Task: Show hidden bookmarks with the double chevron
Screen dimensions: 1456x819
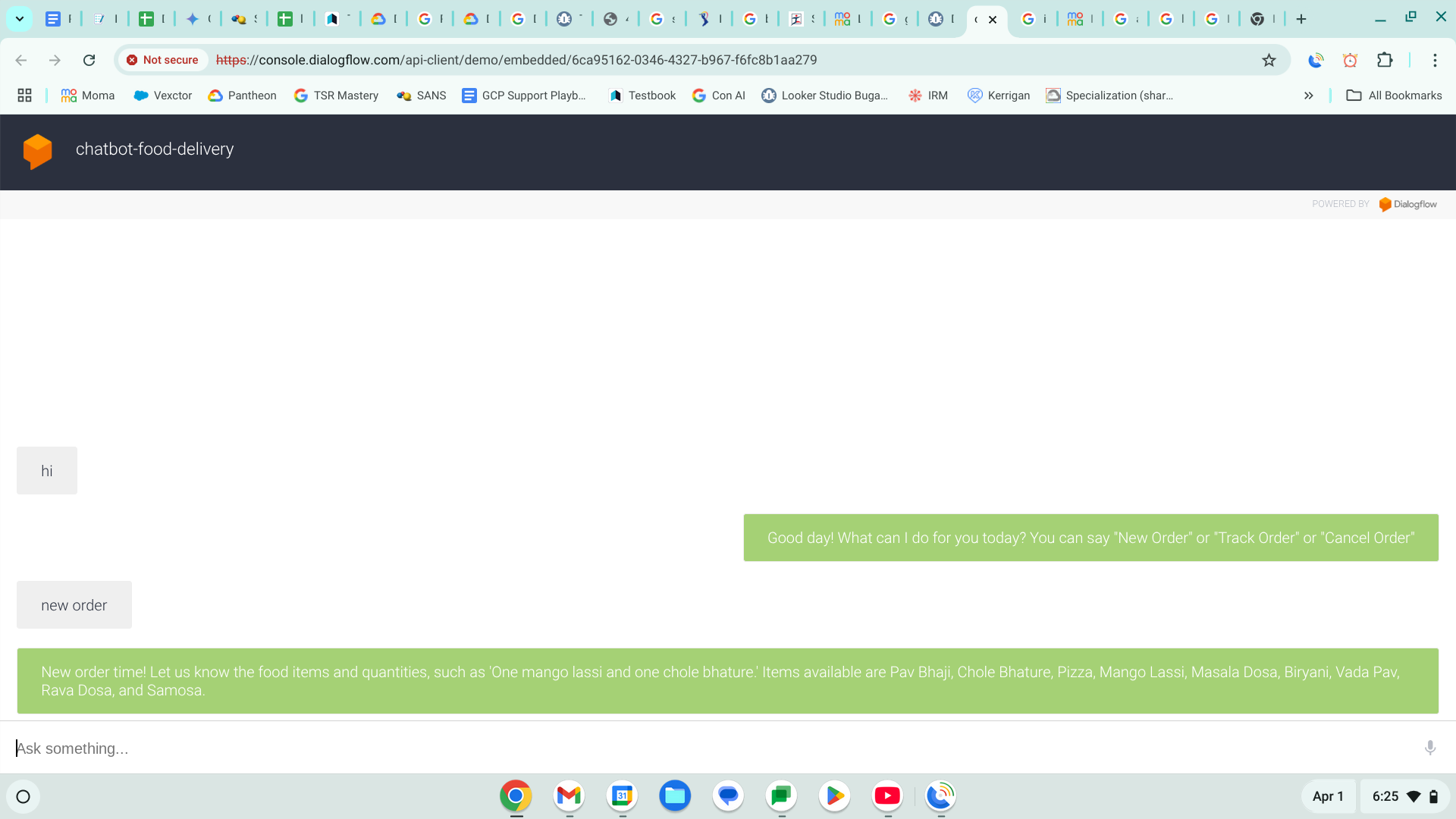Action: (1308, 96)
